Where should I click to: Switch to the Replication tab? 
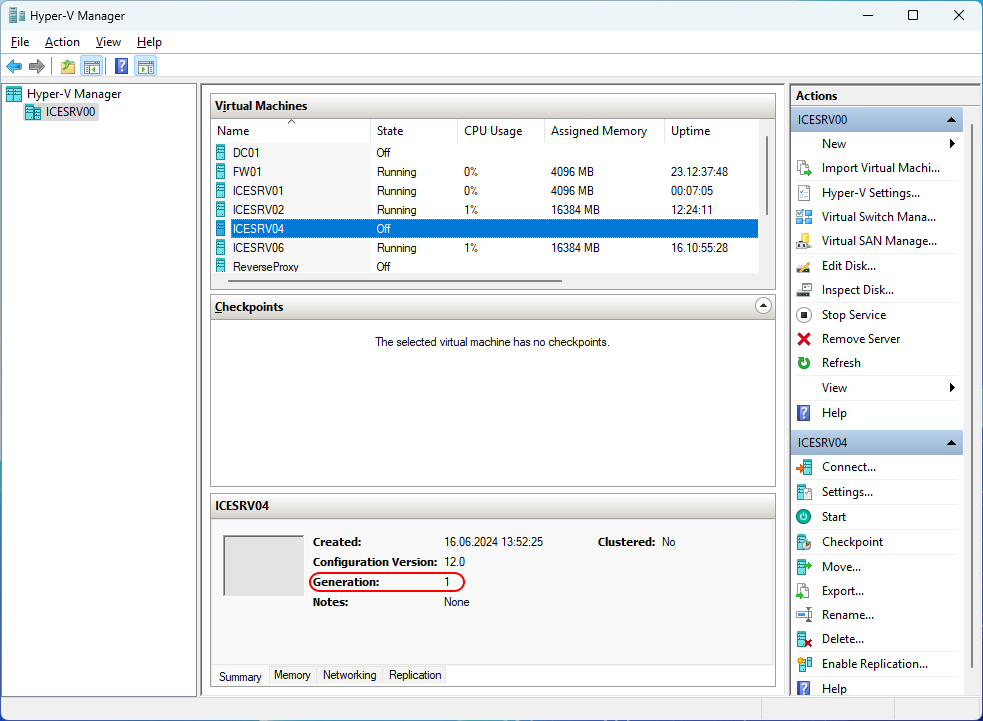[x=415, y=675]
